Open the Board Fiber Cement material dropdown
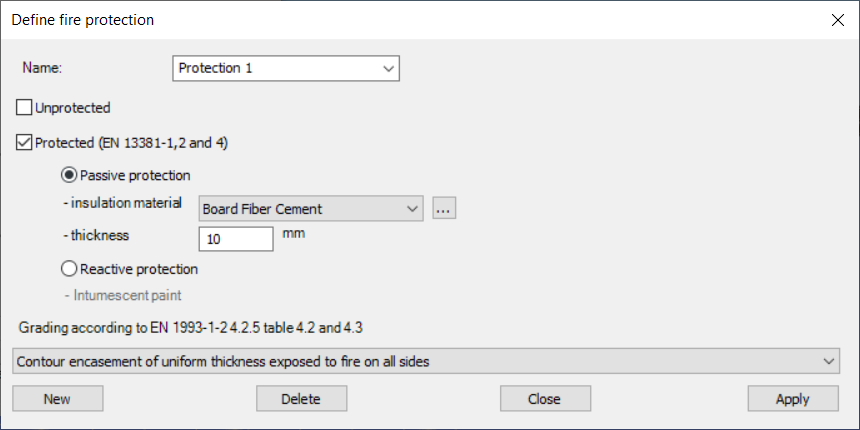Screen dimensions: 860x430 [x=311, y=209]
